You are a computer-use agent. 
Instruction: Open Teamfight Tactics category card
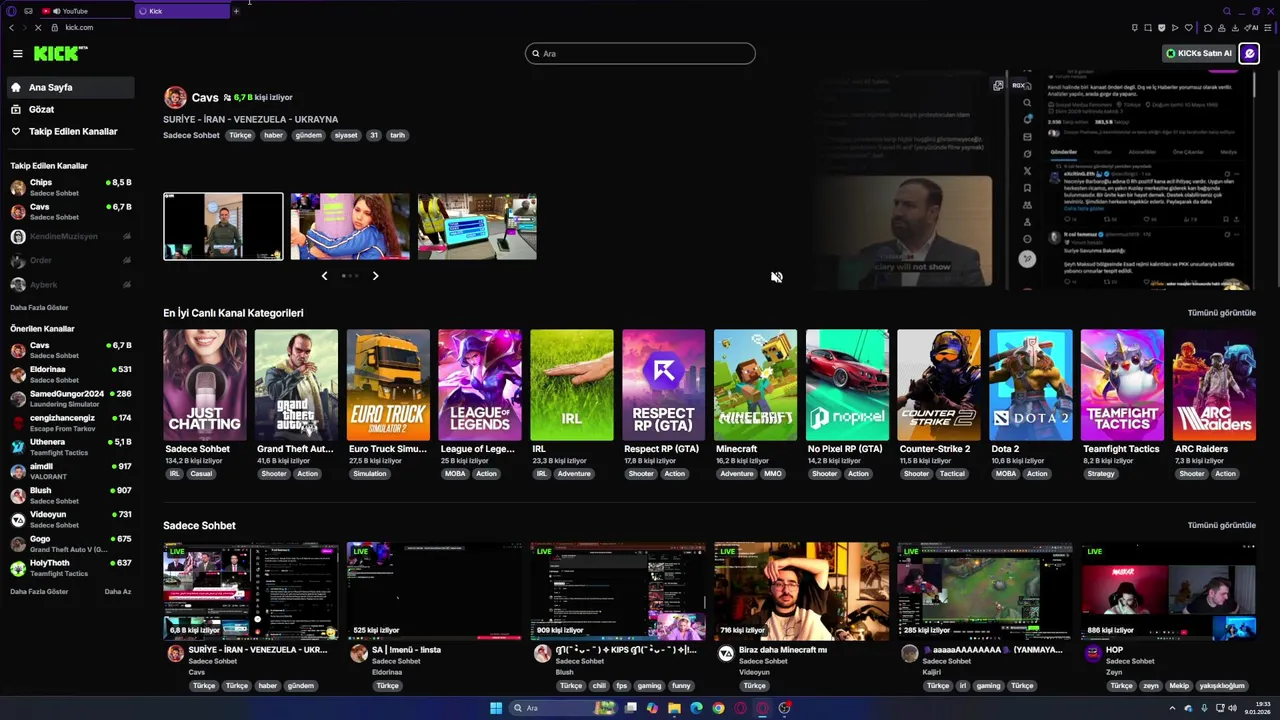pos(1122,385)
